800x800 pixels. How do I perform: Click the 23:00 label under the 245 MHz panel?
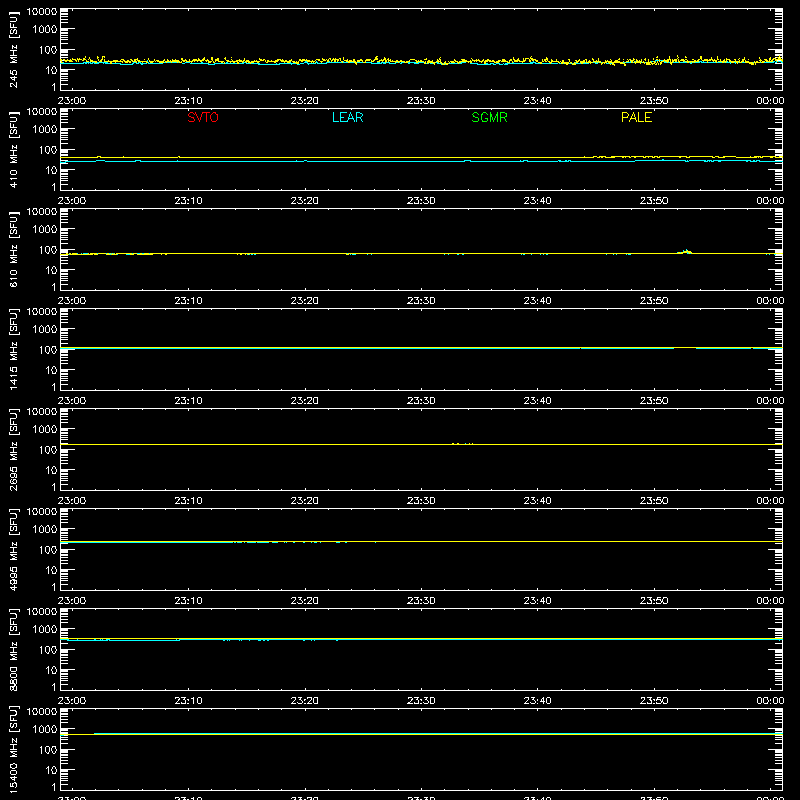pos(72,101)
